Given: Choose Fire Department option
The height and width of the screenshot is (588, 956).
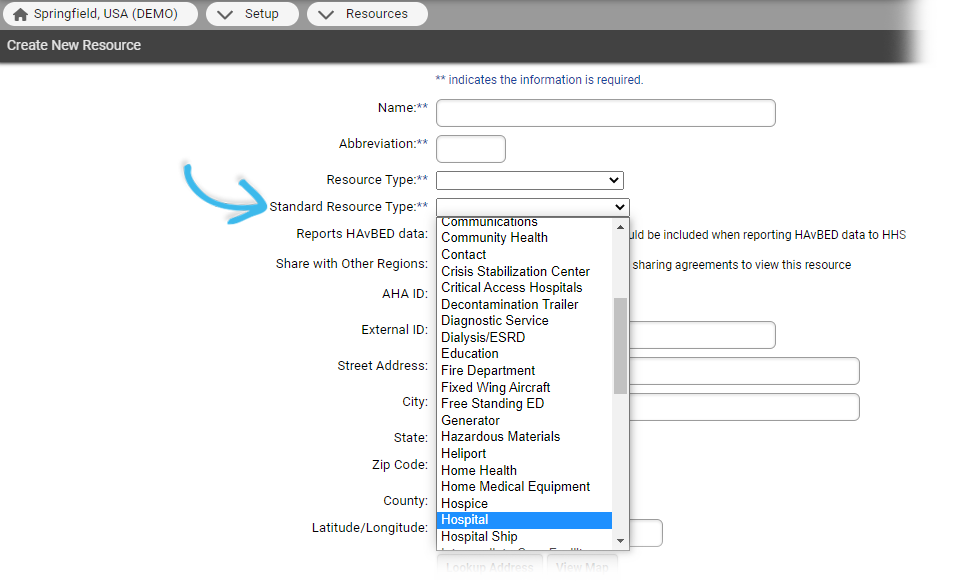Looking at the screenshot, I should (x=488, y=370).
